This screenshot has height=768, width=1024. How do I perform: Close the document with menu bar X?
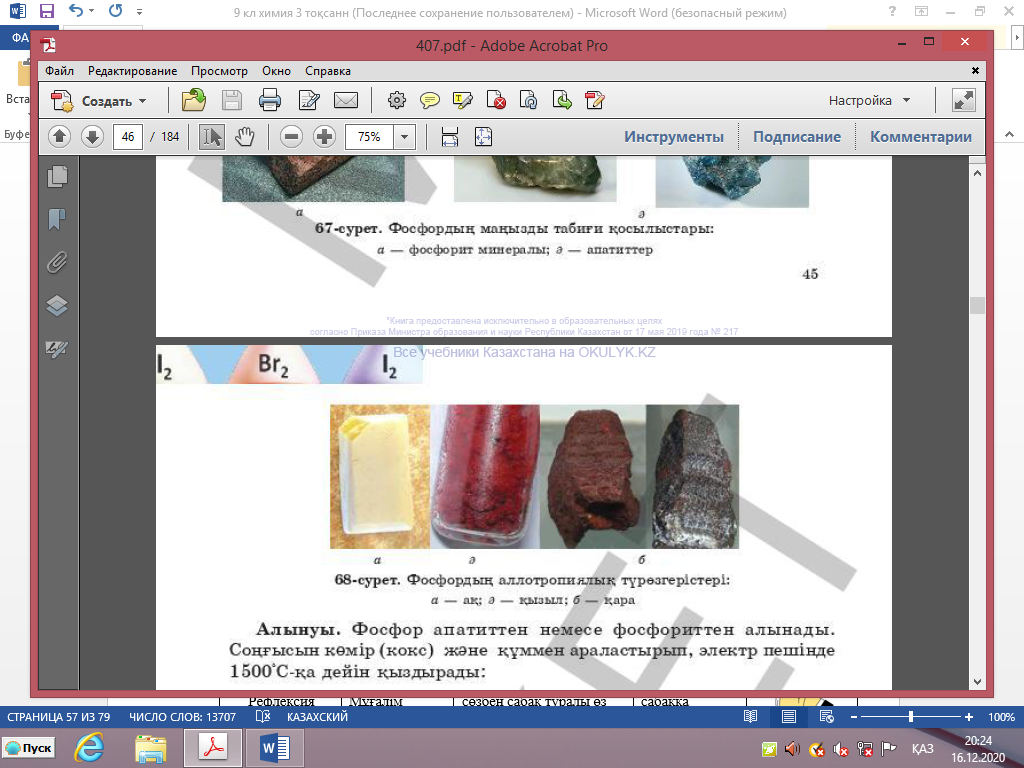pos(975,71)
